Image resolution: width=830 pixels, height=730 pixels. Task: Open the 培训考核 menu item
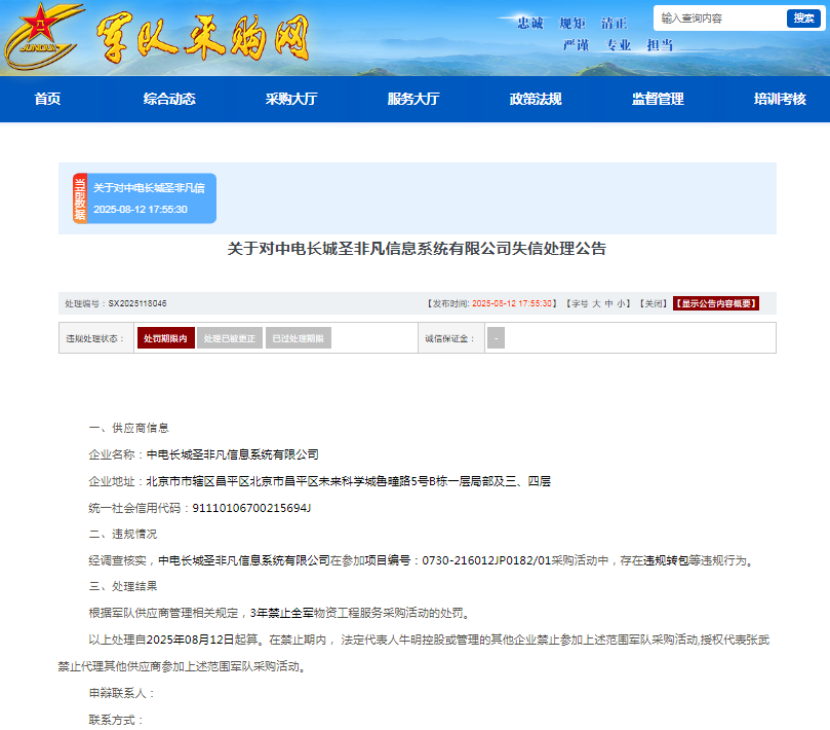[780, 99]
